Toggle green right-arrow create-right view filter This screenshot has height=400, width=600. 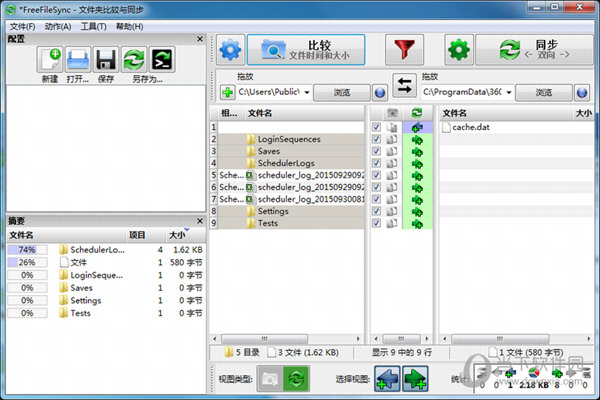pos(415,379)
